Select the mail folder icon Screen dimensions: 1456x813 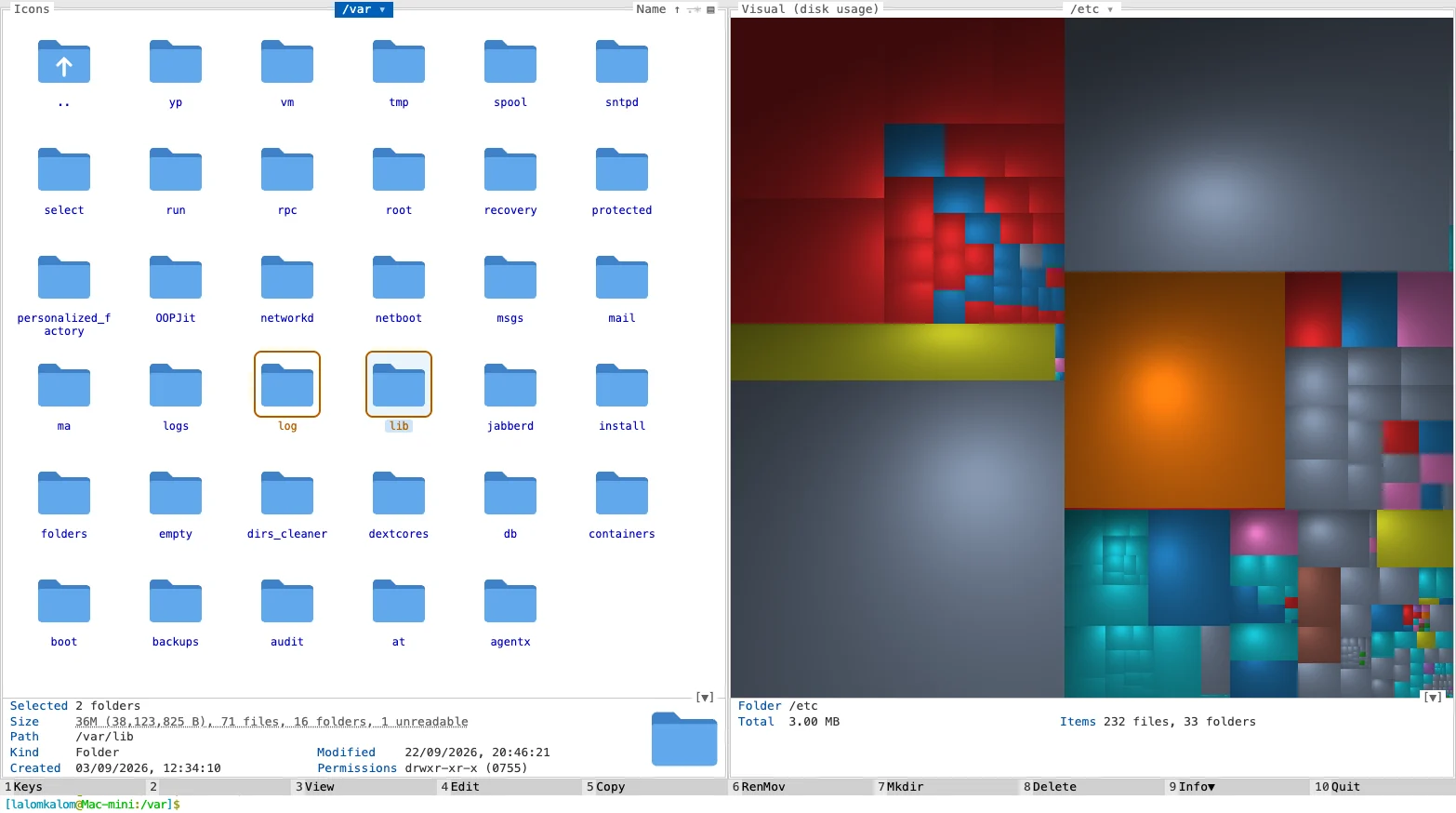pos(622,277)
